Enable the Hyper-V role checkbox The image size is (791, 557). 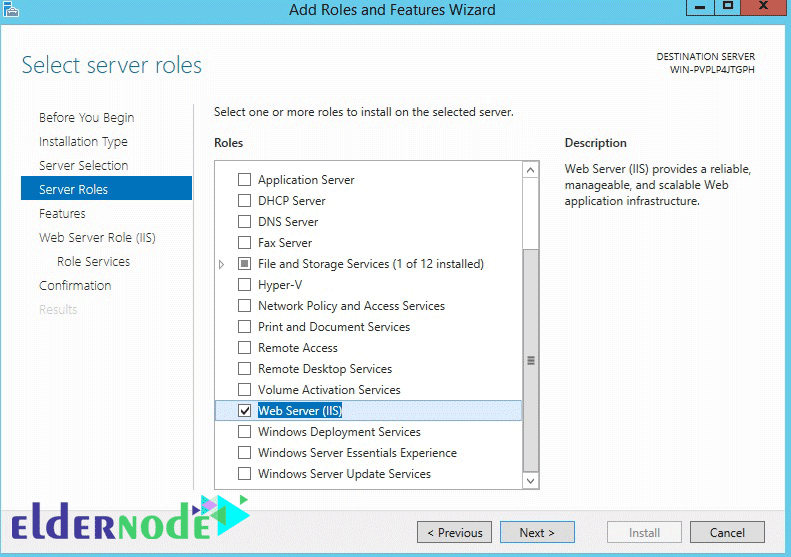coord(244,285)
